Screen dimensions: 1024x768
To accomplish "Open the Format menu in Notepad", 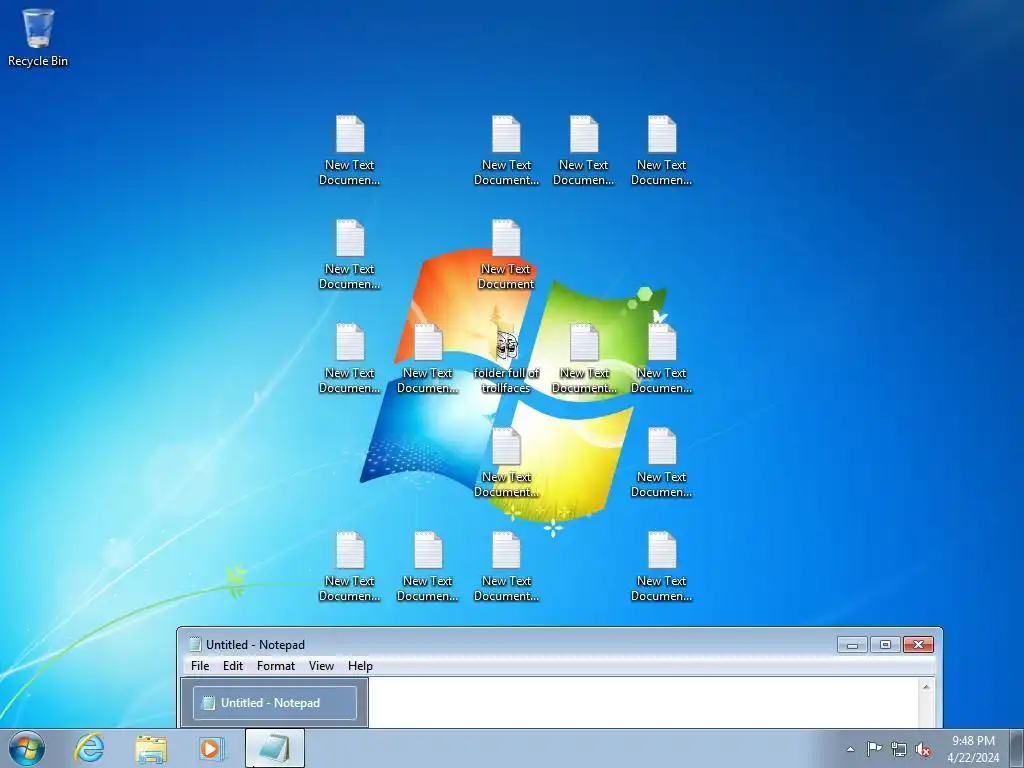I will tap(276, 665).
